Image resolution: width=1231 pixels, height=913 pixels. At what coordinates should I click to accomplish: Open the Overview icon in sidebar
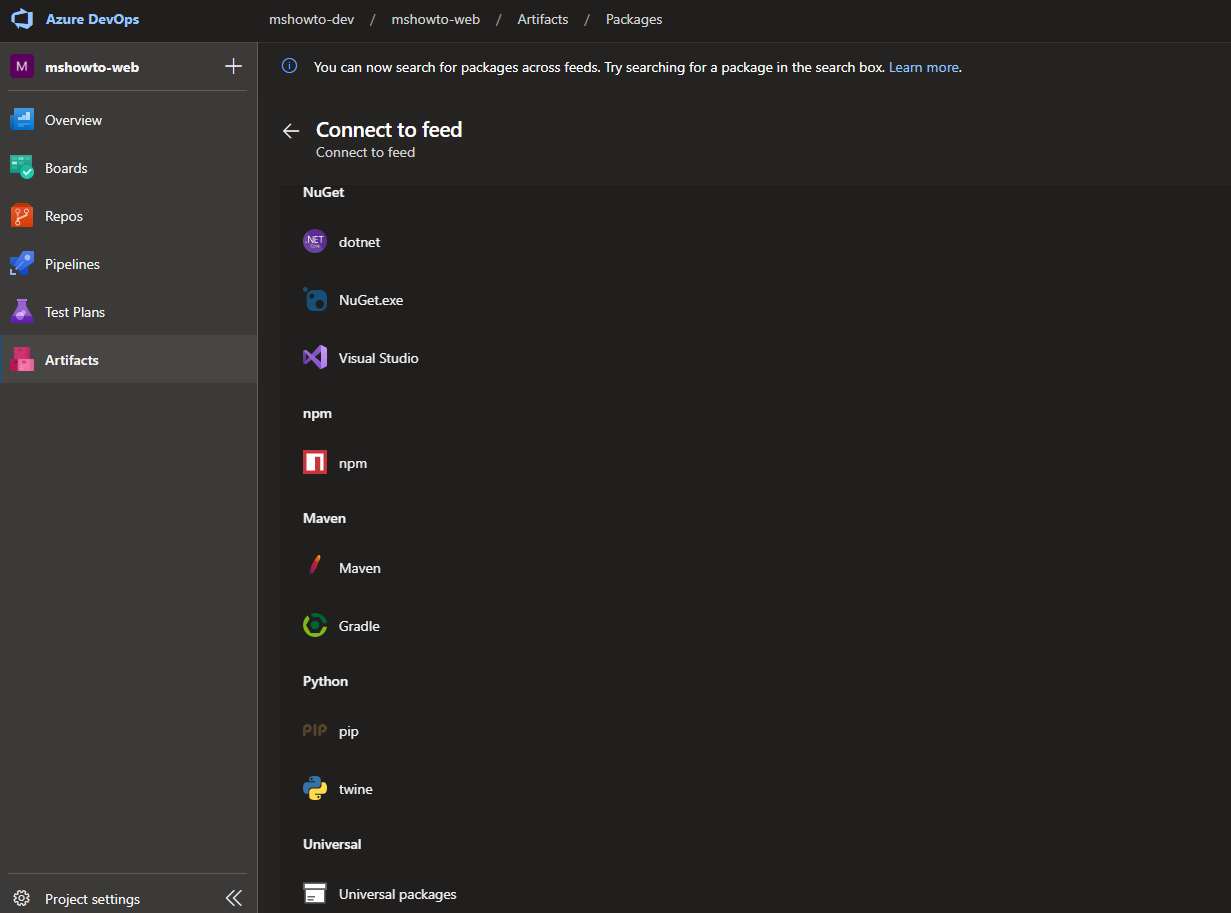click(22, 120)
